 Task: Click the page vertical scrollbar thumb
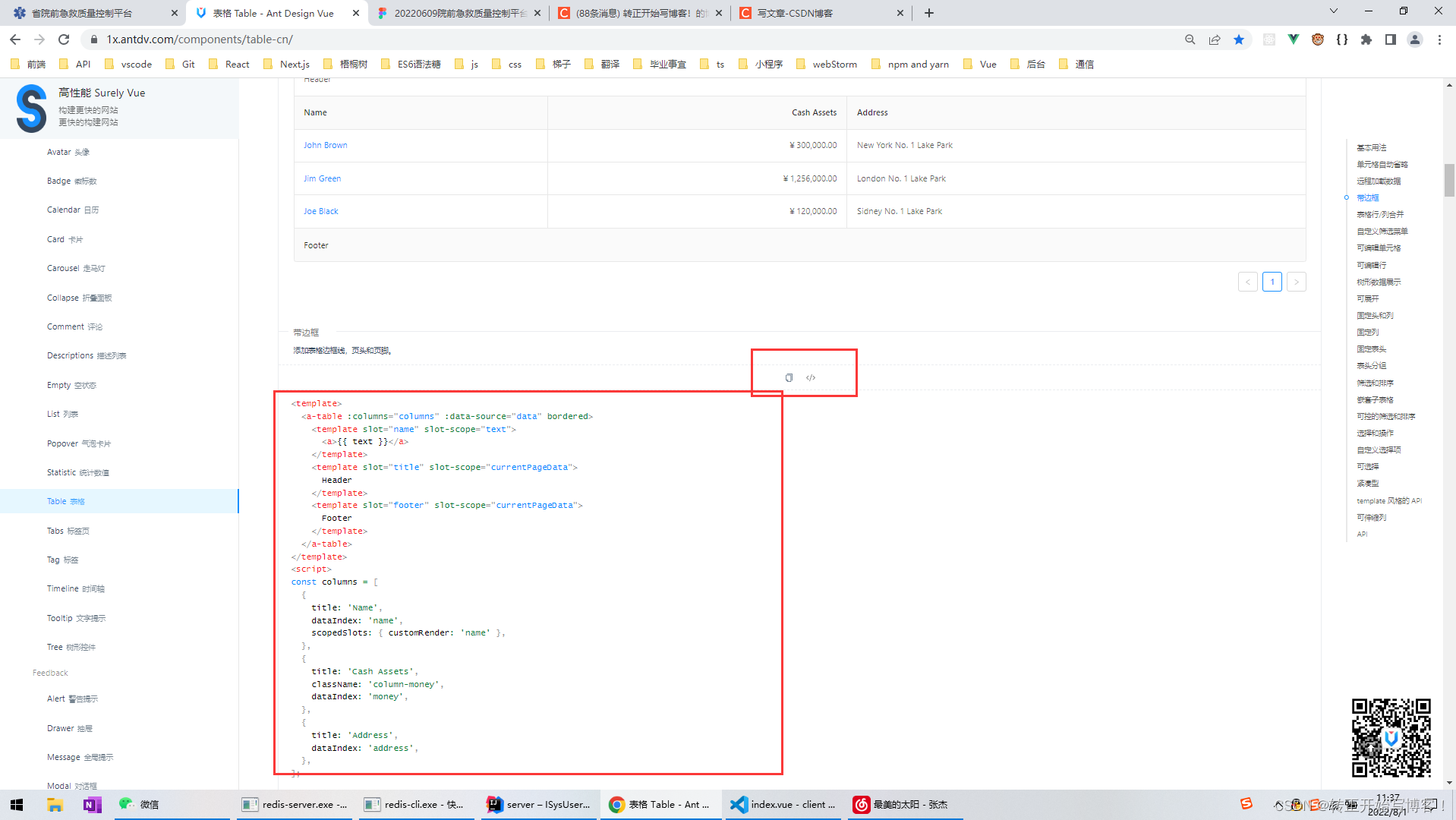[1449, 180]
